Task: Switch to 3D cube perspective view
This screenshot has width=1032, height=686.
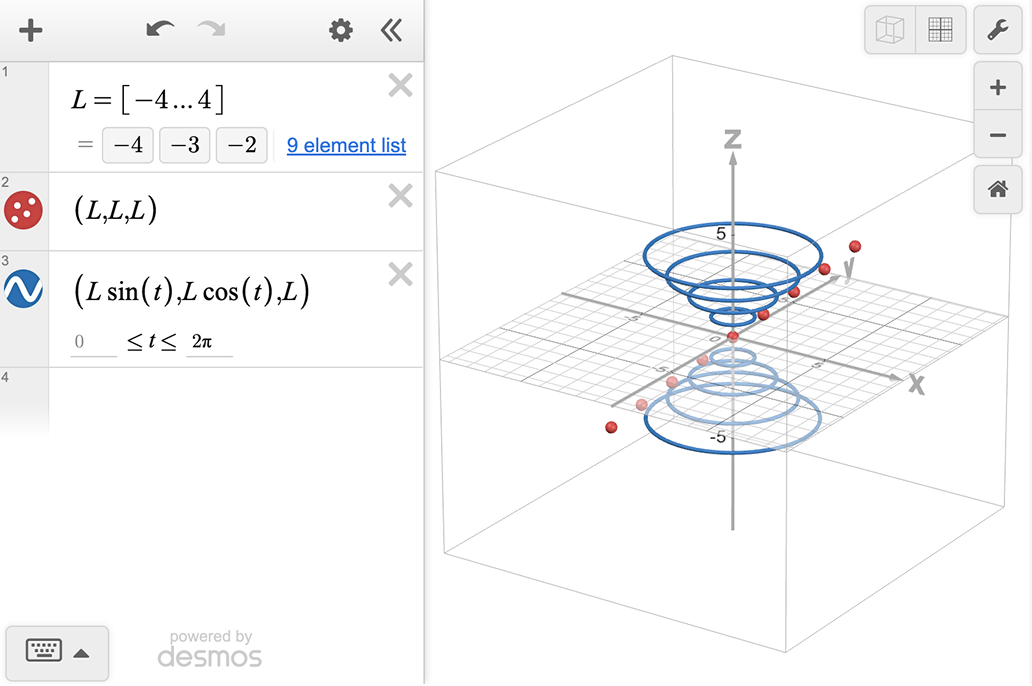Action: tap(889, 30)
